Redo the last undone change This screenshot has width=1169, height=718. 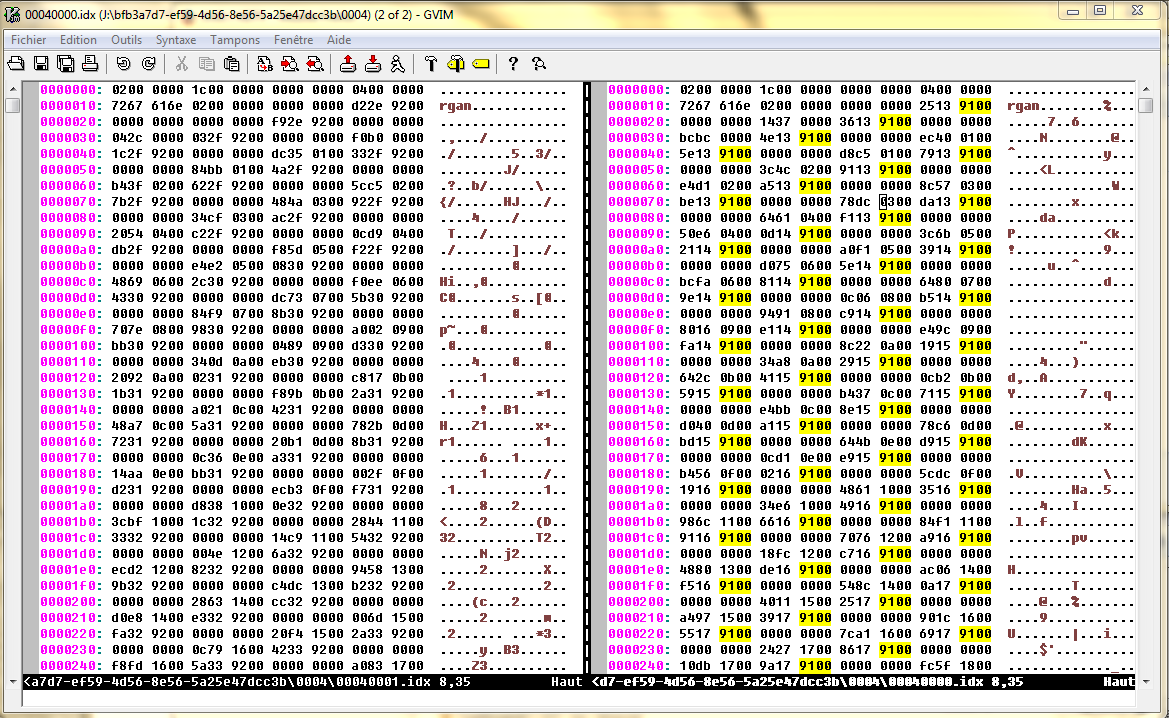tap(148, 64)
